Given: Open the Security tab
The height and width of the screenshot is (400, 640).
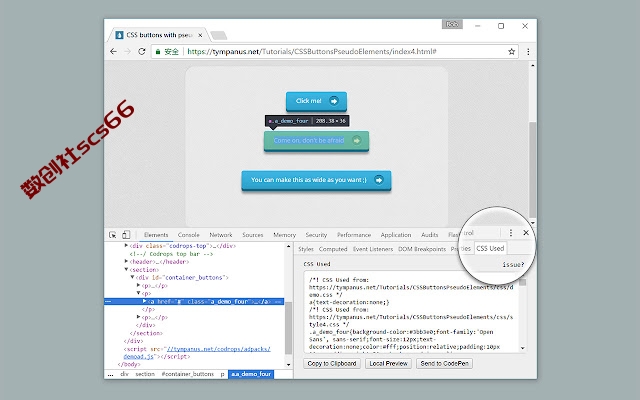Looking at the screenshot, I should click(316, 235).
